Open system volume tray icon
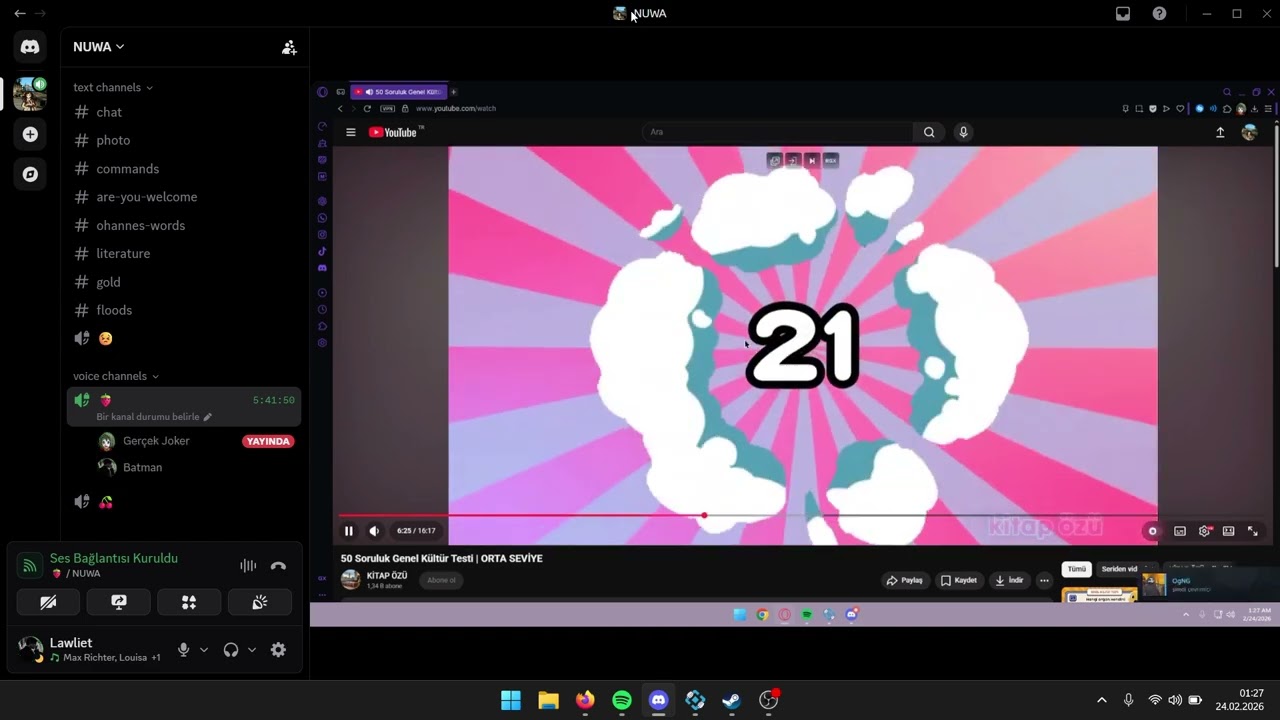Image resolution: width=1280 pixels, height=720 pixels. [1175, 700]
